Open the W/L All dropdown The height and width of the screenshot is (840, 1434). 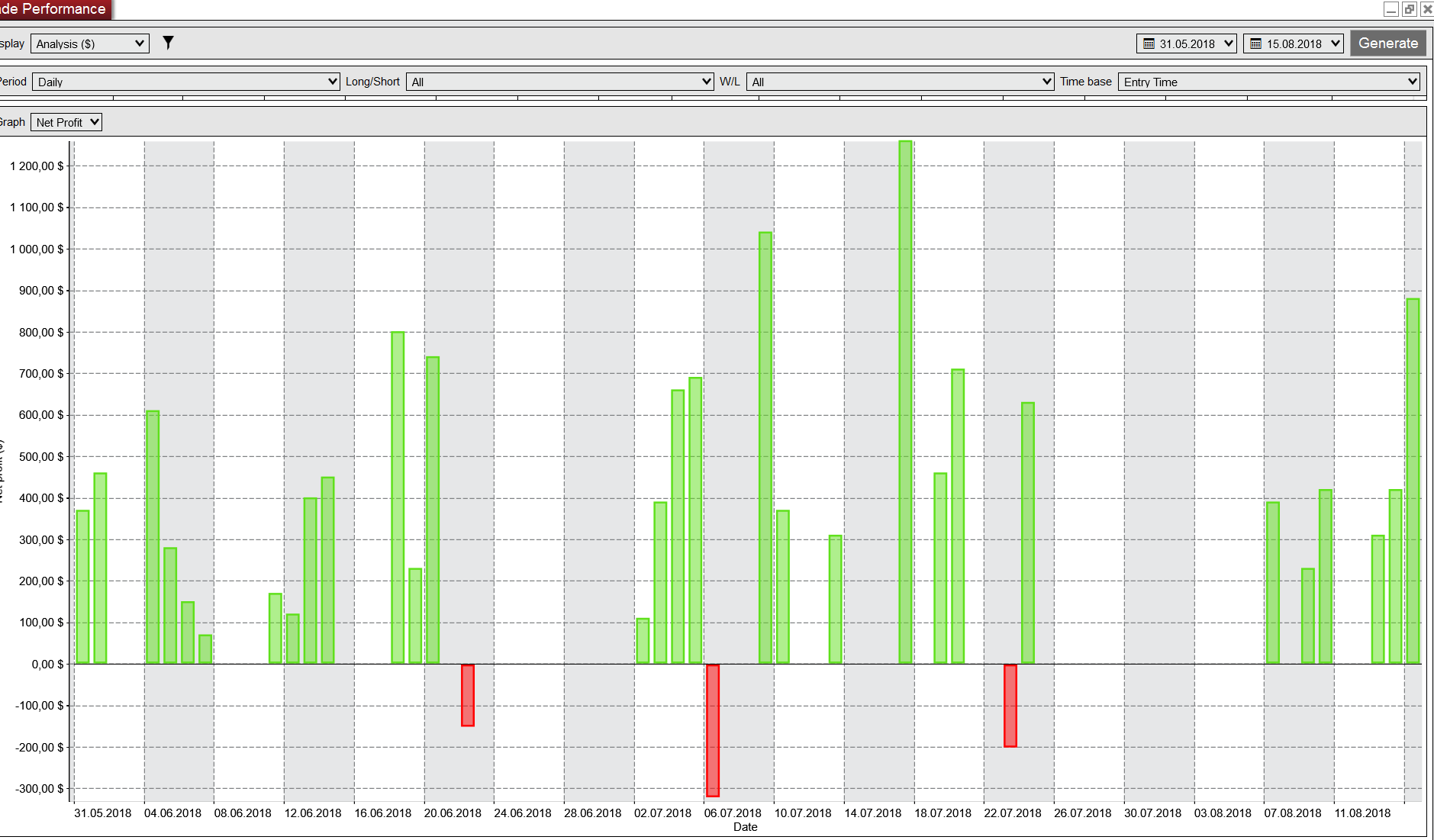(900, 82)
